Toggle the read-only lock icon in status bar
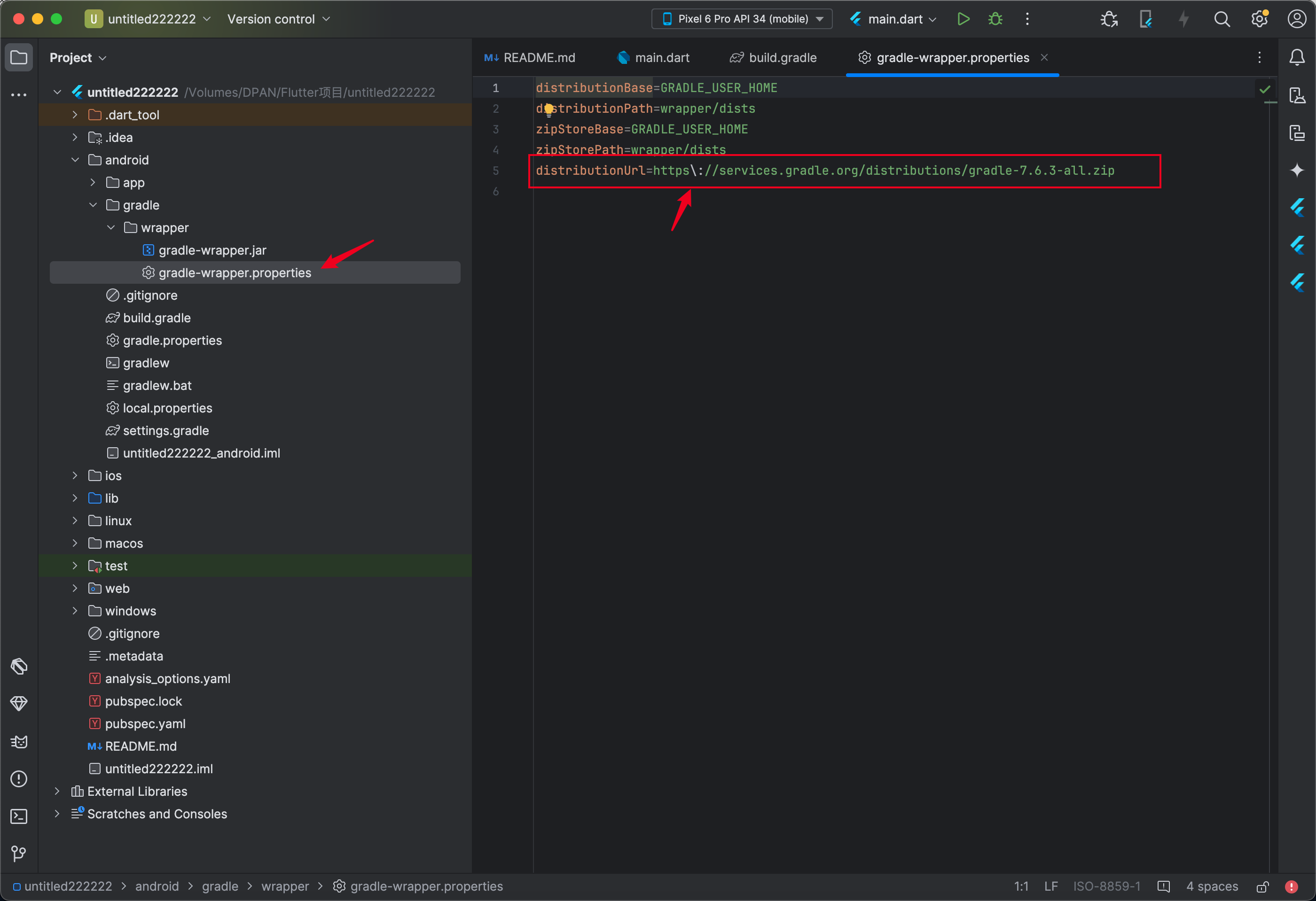This screenshot has width=1316, height=901. pos(1262,886)
